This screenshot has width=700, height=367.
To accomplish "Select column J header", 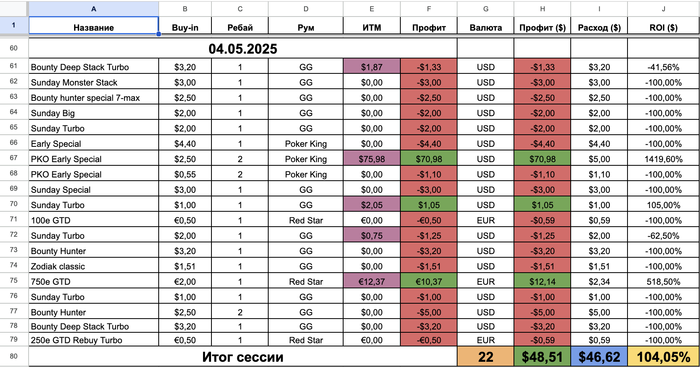I will tap(663, 8).
